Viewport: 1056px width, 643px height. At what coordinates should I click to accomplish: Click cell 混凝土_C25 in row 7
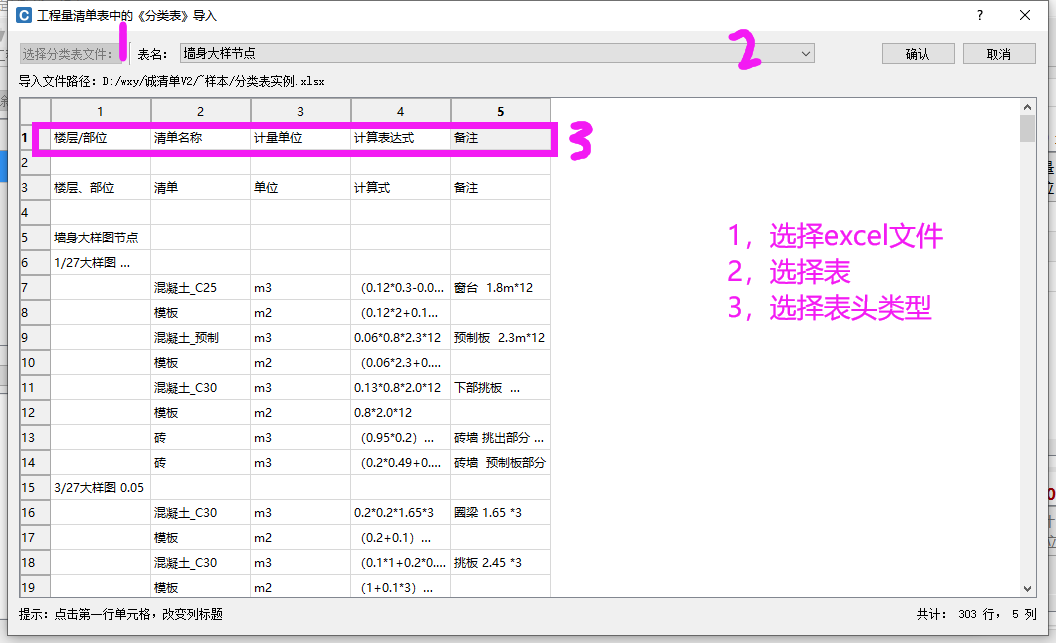(201, 287)
